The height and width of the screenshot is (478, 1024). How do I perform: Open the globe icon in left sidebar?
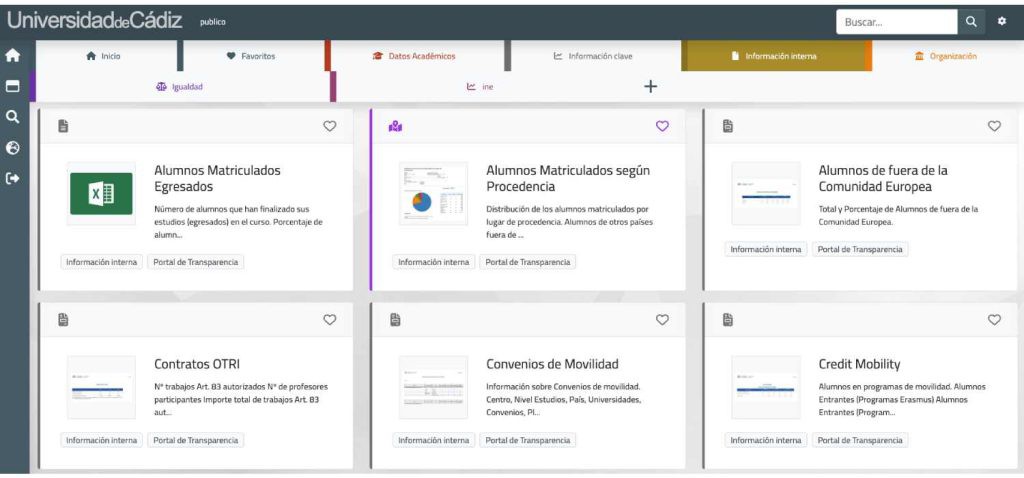click(13, 148)
